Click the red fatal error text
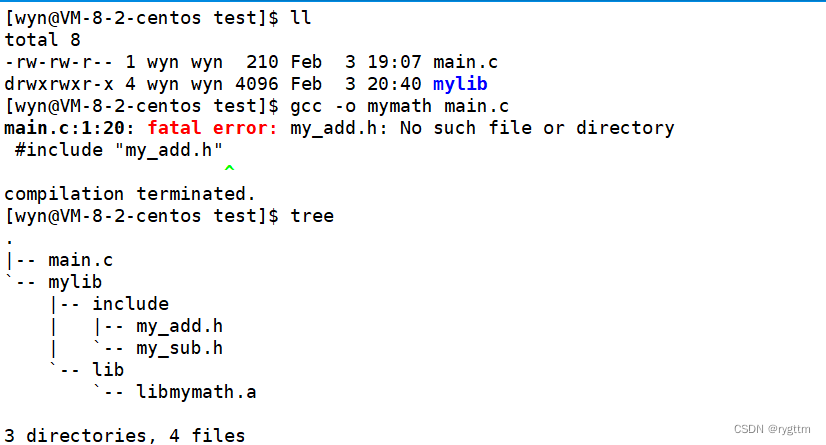The image size is (826, 445). point(212,128)
